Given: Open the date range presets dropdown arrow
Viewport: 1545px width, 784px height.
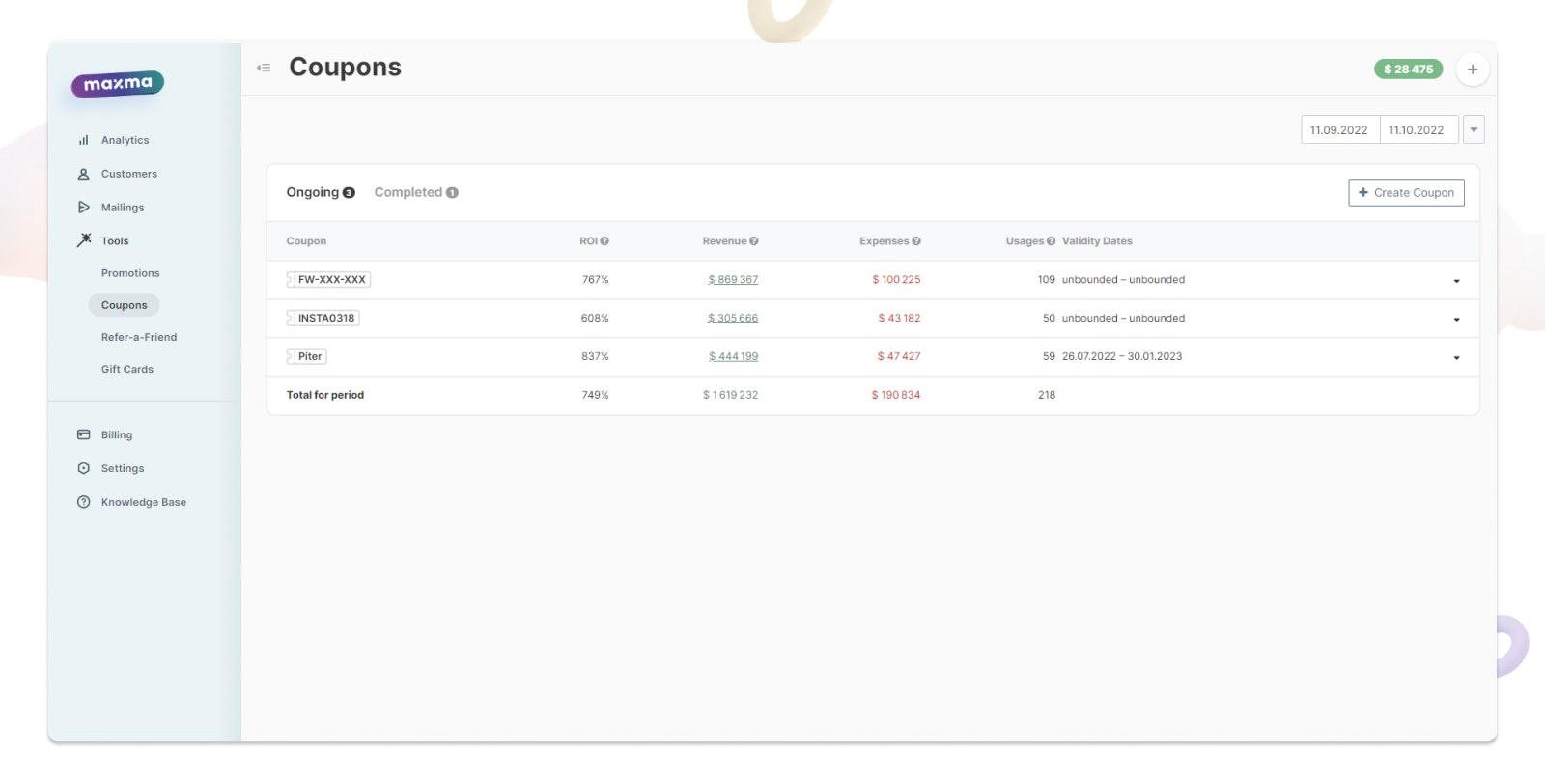Looking at the screenshot, I should click(x=1474, y=129).
